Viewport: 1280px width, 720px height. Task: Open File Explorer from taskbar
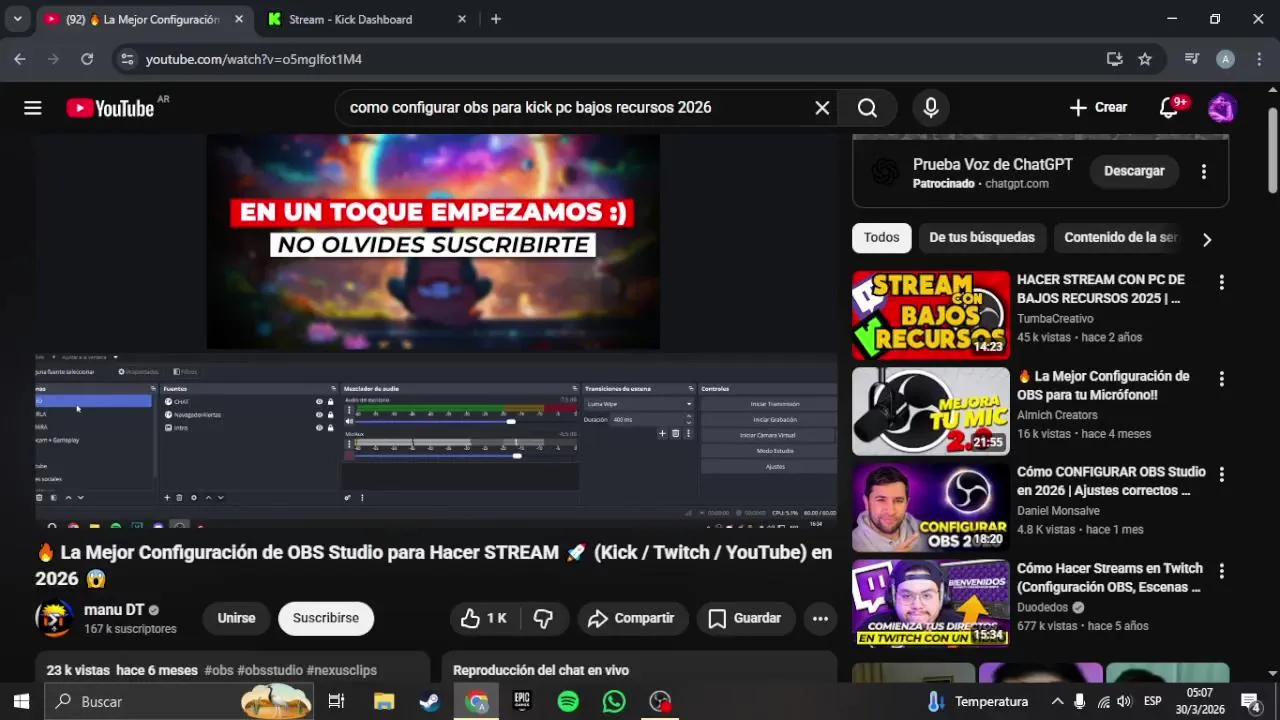click(384, 702)
